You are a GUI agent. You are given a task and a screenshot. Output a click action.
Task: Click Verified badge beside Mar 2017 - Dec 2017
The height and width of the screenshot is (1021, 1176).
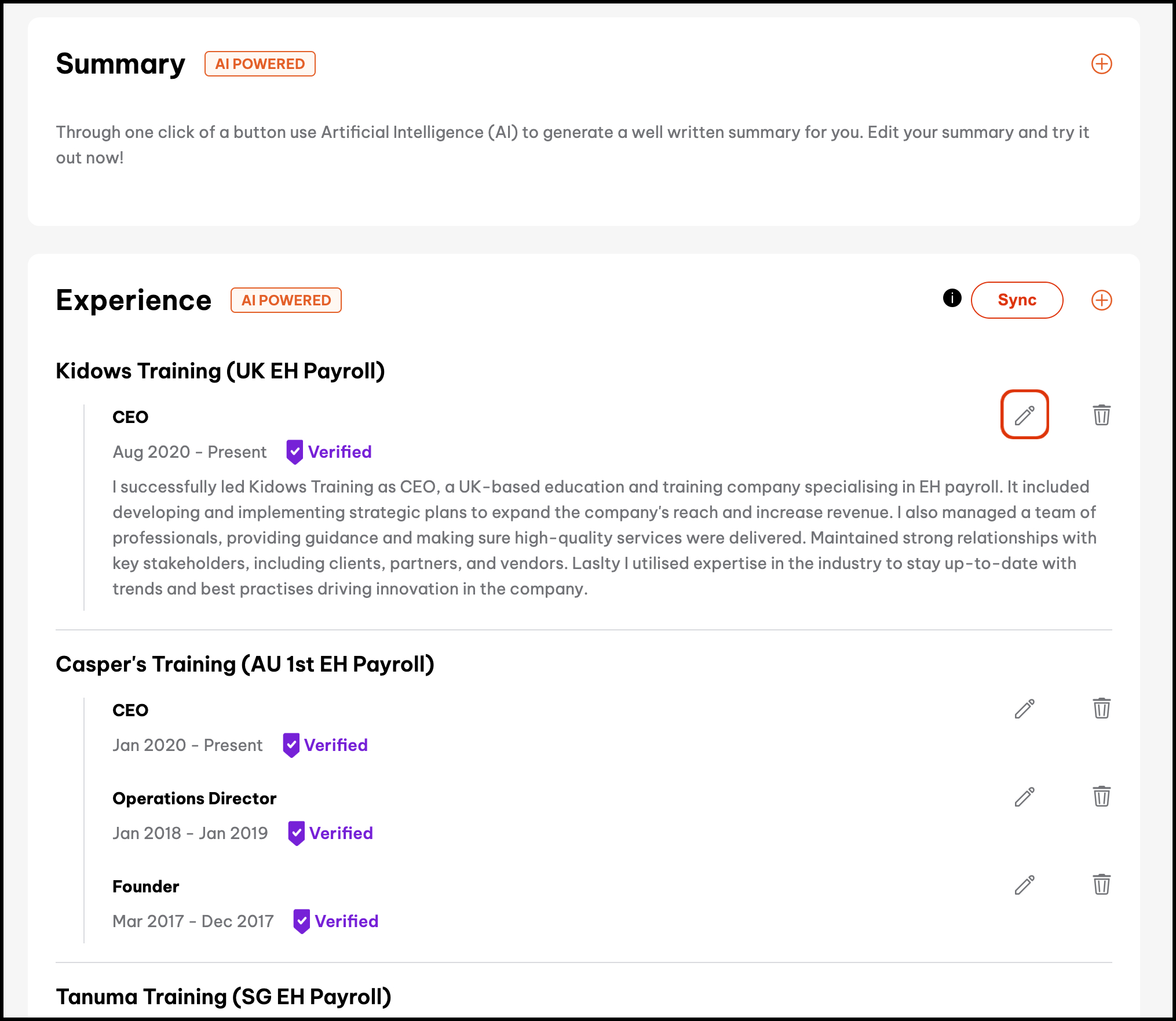tap(335, 921)
